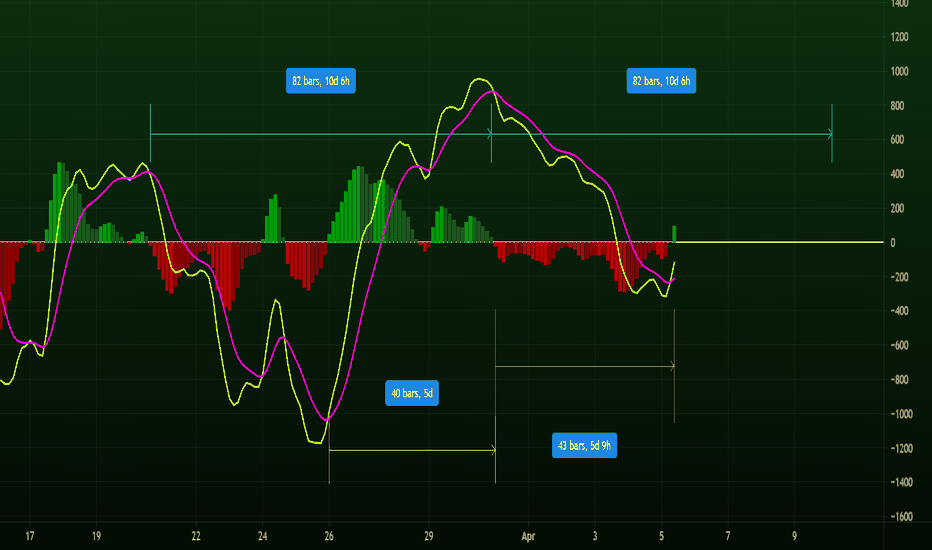Image resolution: width=932 pixels, height=550 pixels.
Task: Click the '40 bars, 5d' measurement label
Action: coord(412,393)
